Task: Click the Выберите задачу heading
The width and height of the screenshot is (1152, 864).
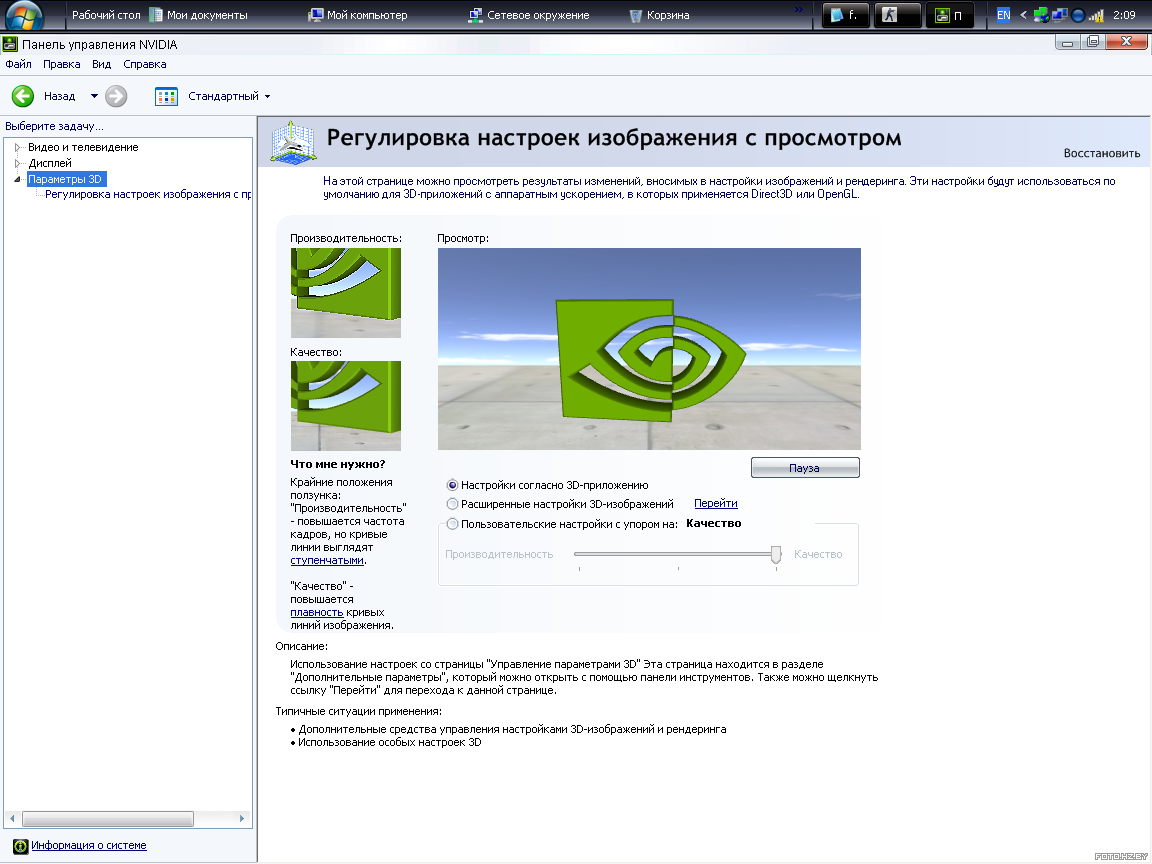Action: [54, 126]
